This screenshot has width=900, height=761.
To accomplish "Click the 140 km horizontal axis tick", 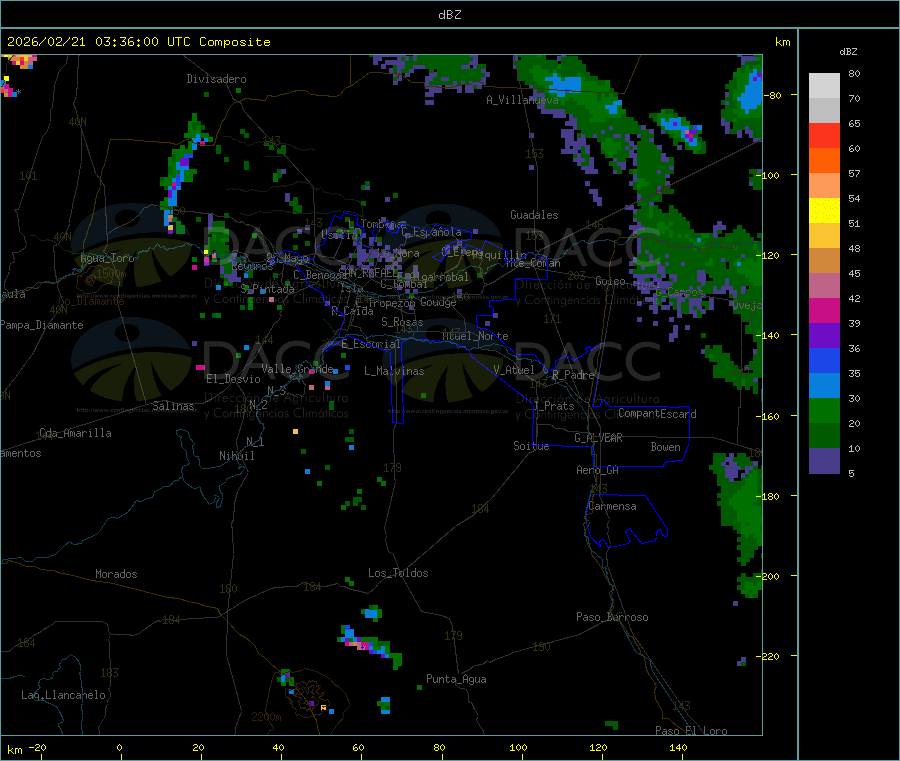I will (x=678, y=747).
